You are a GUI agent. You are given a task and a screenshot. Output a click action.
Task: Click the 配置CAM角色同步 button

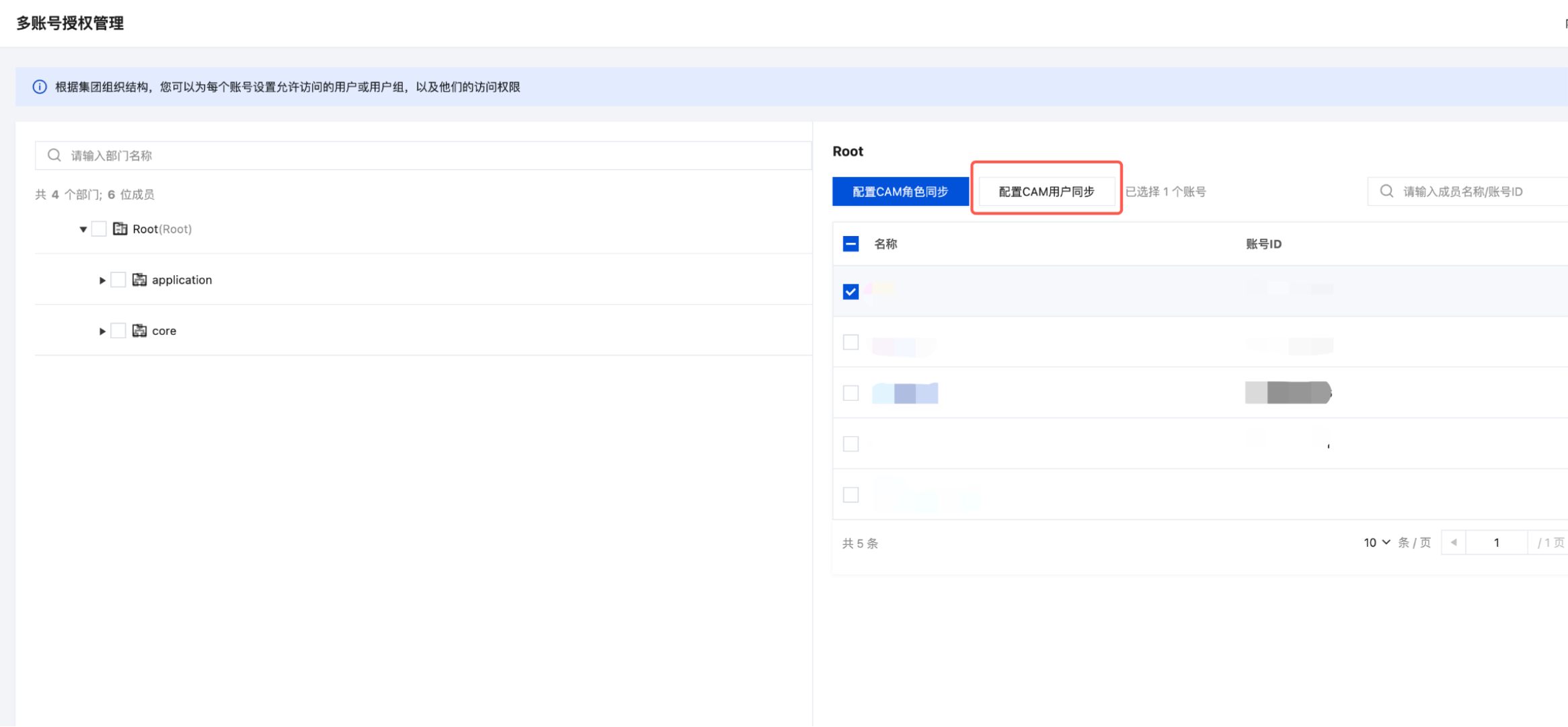900,192
